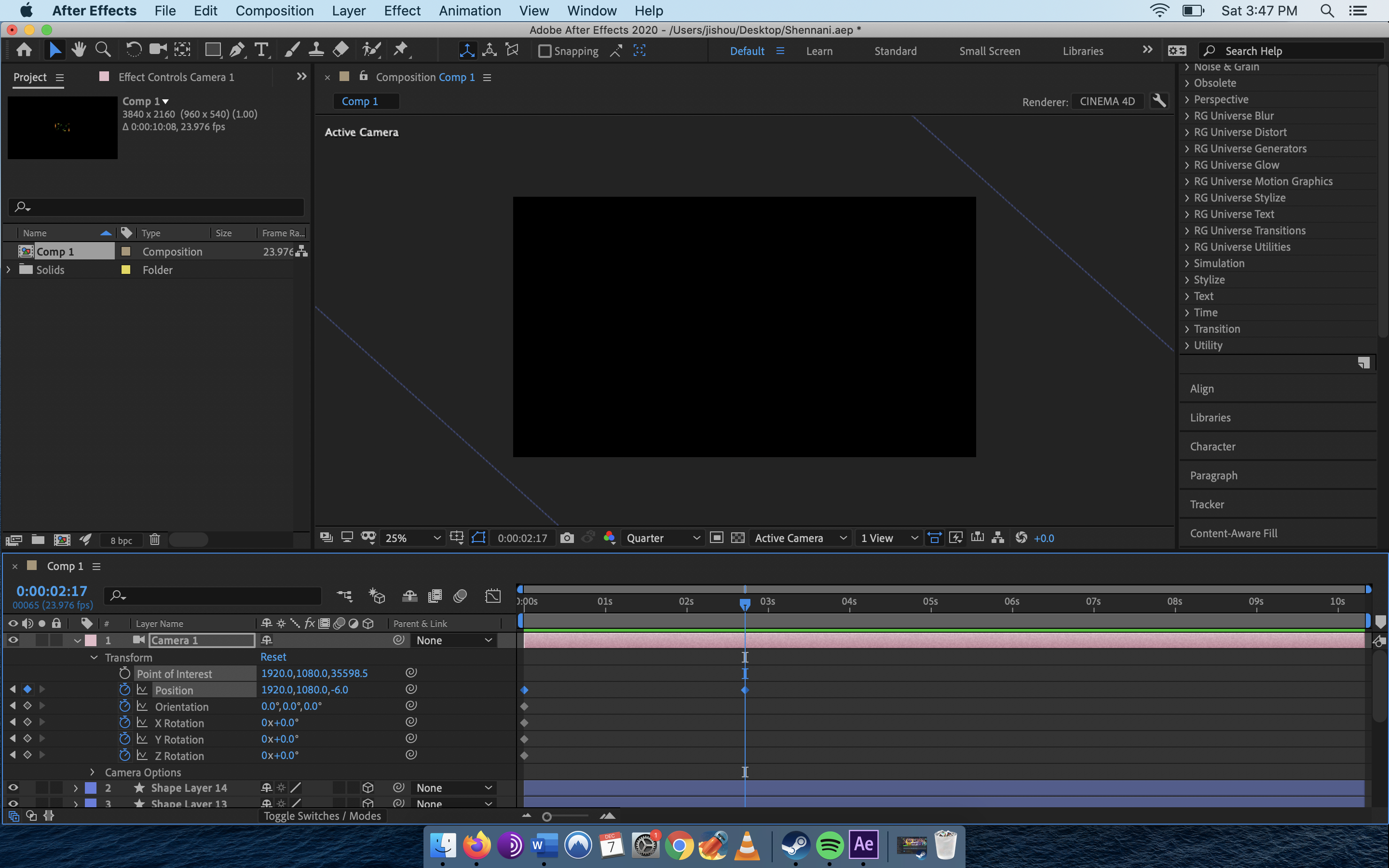1389x868 pixels.
Task: Select the Zoom tool
Action: coord(103,49)
